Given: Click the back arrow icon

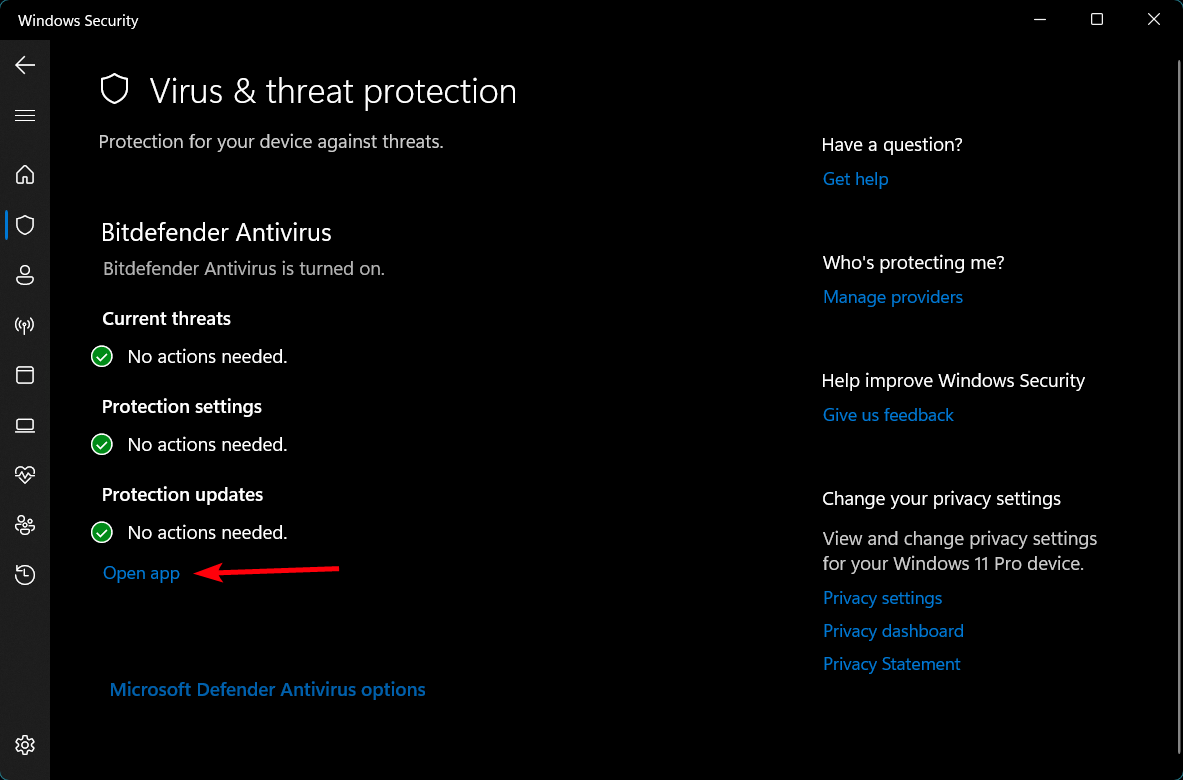Looking at the screenshot, I should (25, 65).
